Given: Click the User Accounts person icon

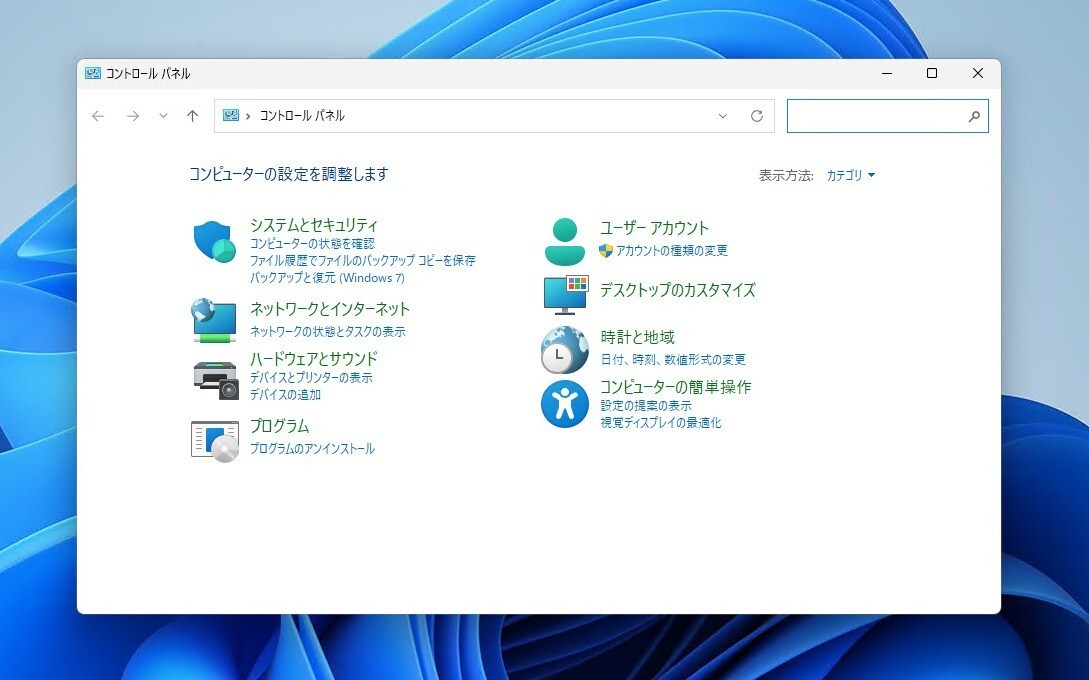Looking at the screenshot, I should (565, 241).
